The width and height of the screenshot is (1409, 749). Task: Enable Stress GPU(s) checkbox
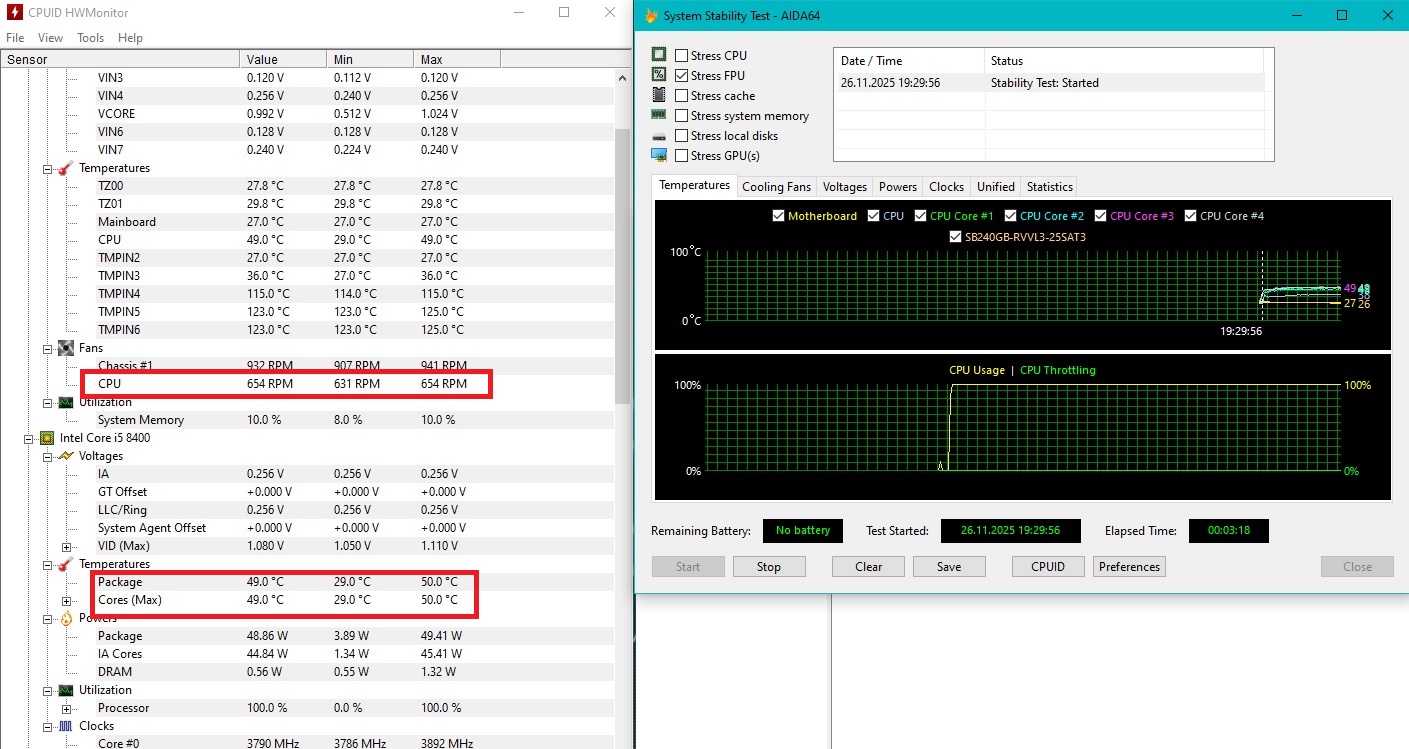coord(682,156)
